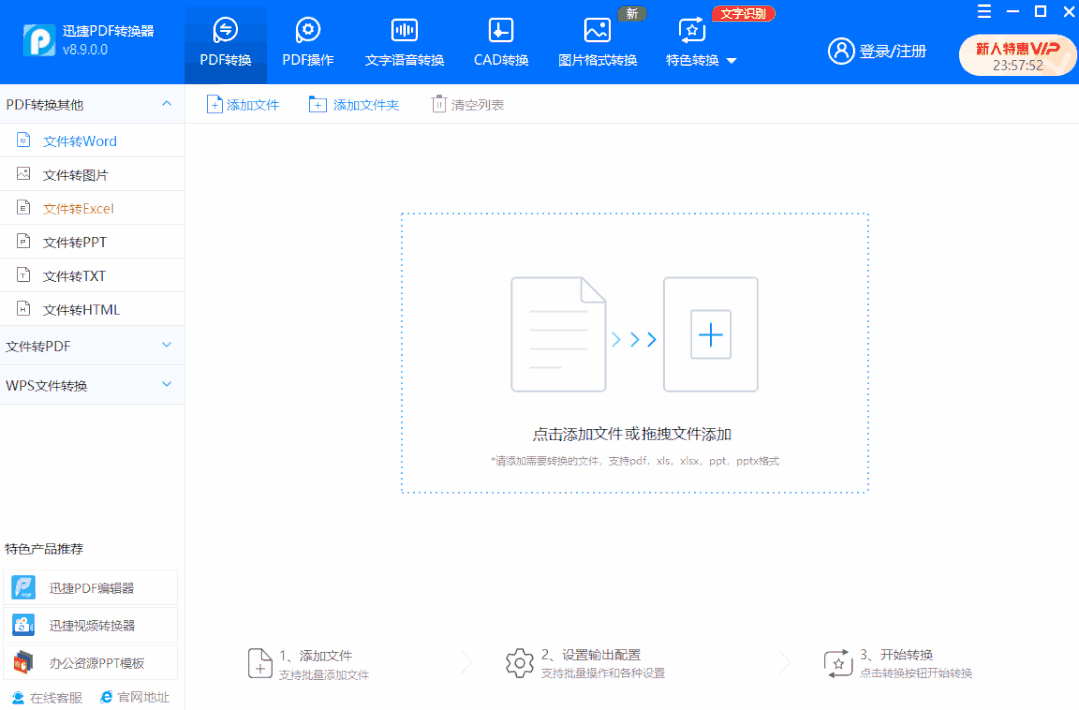
Task: Open the 文字语音转换 tab
Action: tap(405, 43)
